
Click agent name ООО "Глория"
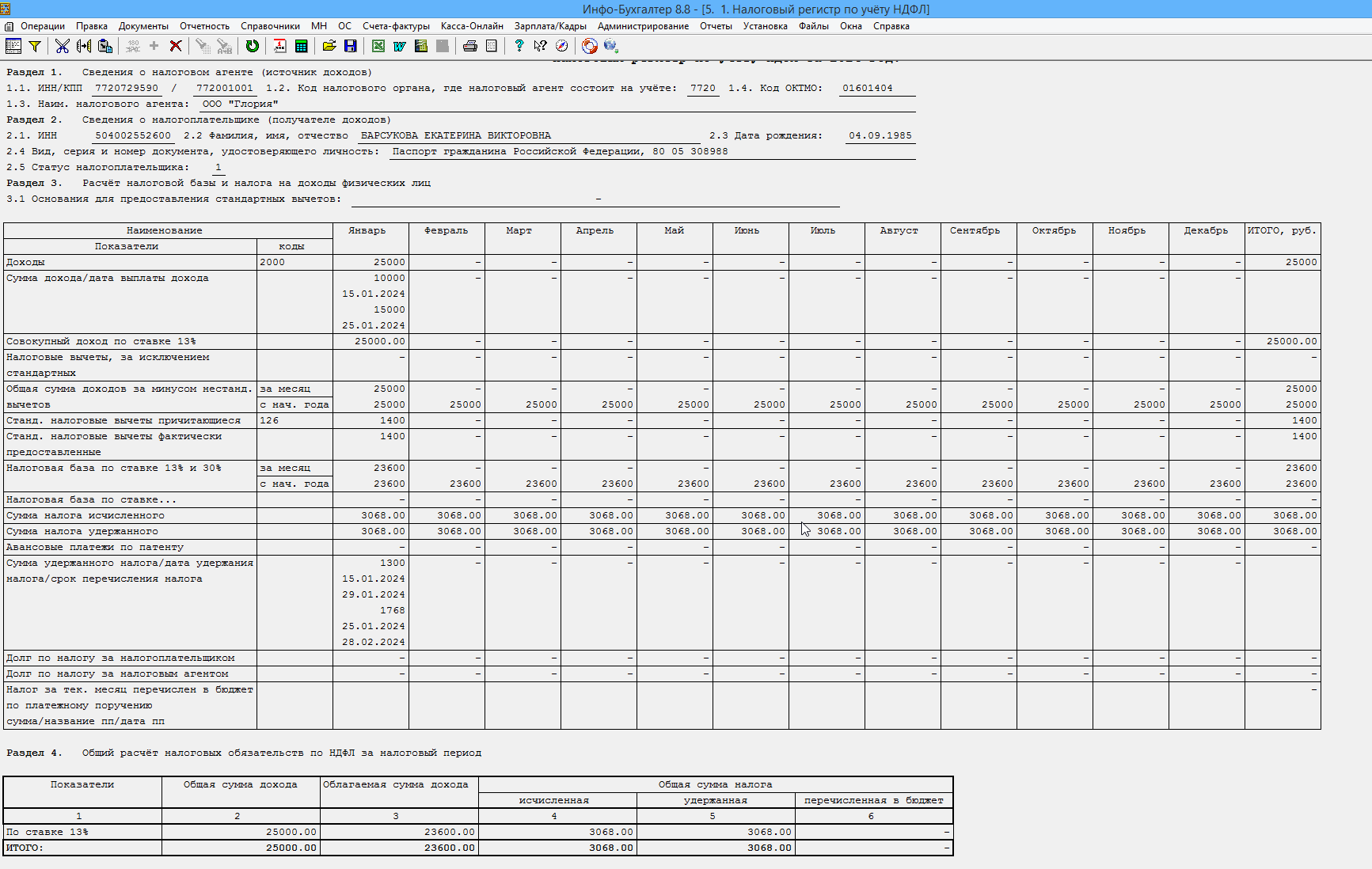(240, 104)
